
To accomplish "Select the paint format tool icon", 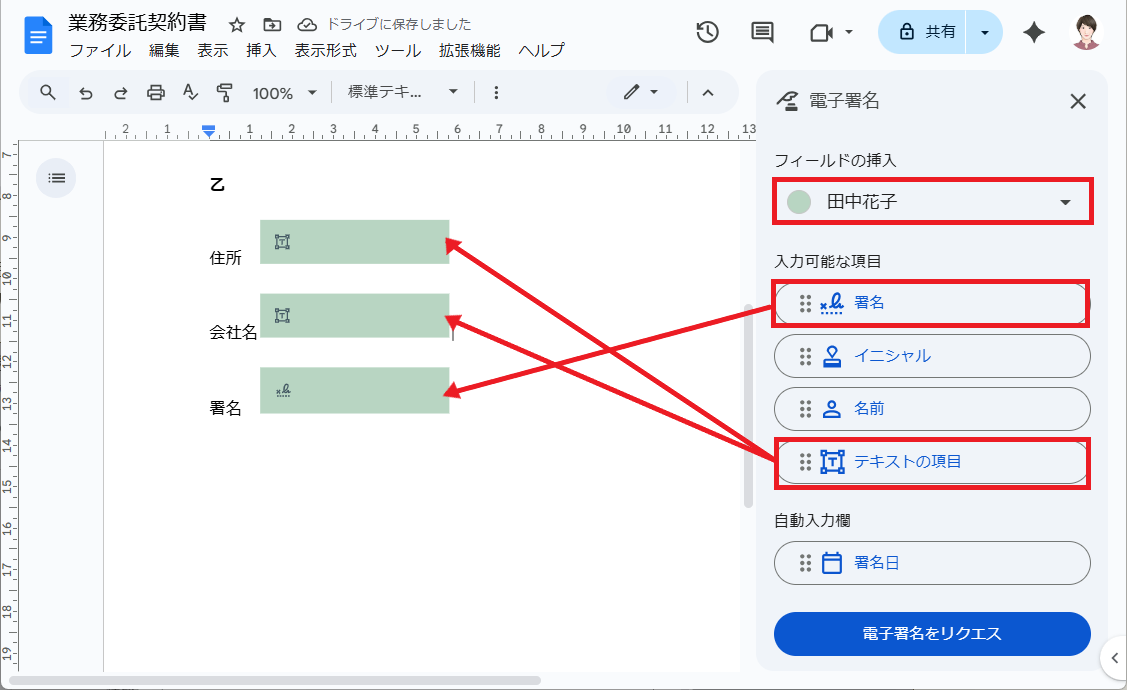I will (x=225, y=92).
